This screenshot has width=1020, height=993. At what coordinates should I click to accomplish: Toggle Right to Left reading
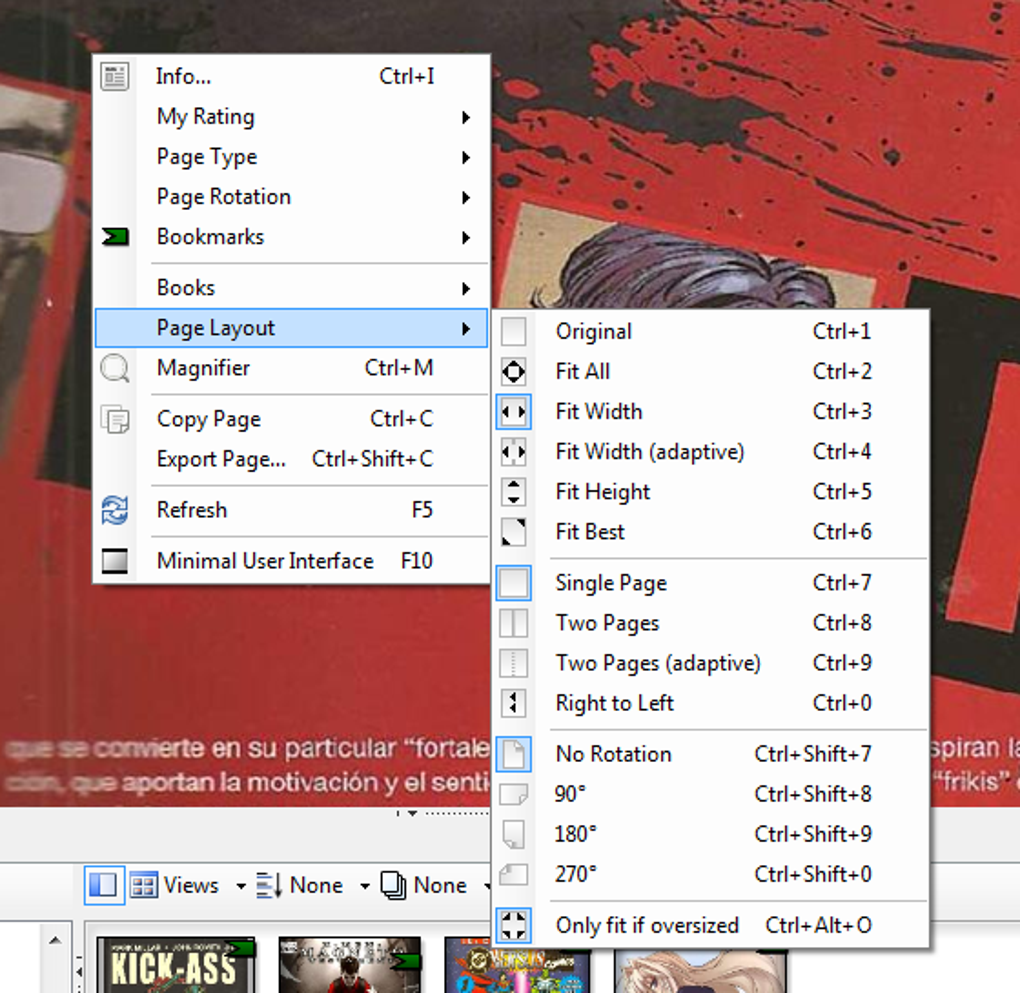pyautogui.click(x=711, y=703)
